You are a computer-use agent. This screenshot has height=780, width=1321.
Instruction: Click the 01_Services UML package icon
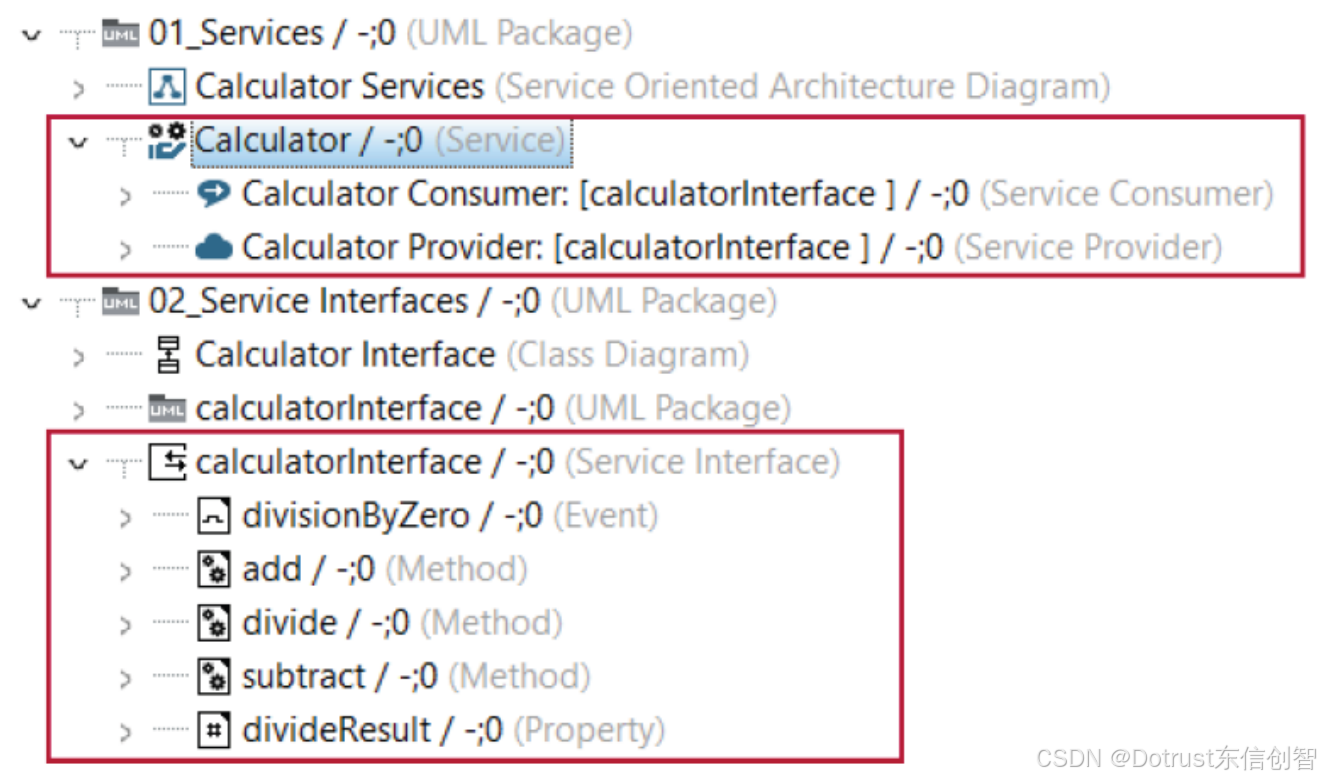[121, 34]
